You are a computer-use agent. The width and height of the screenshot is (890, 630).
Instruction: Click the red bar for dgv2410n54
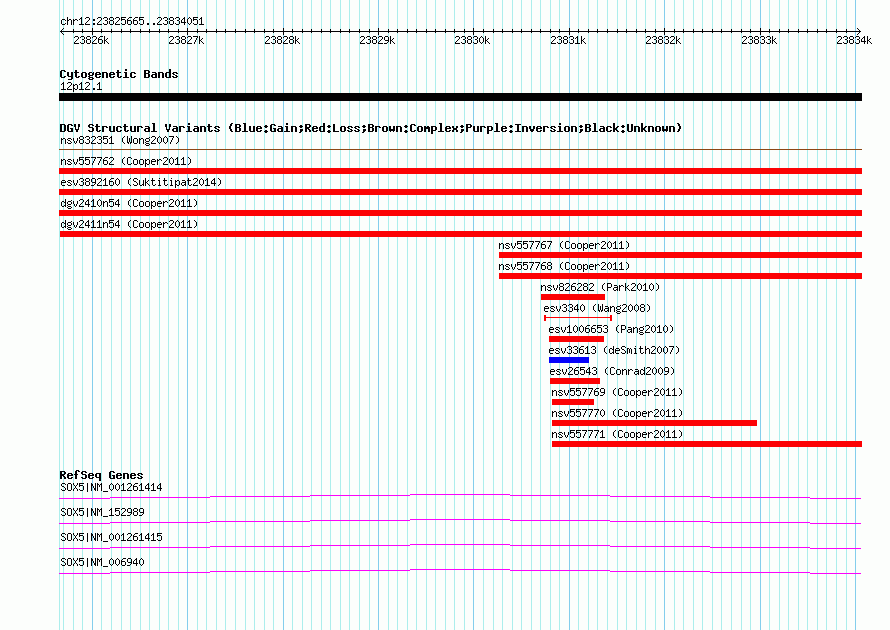click(460, 213)
